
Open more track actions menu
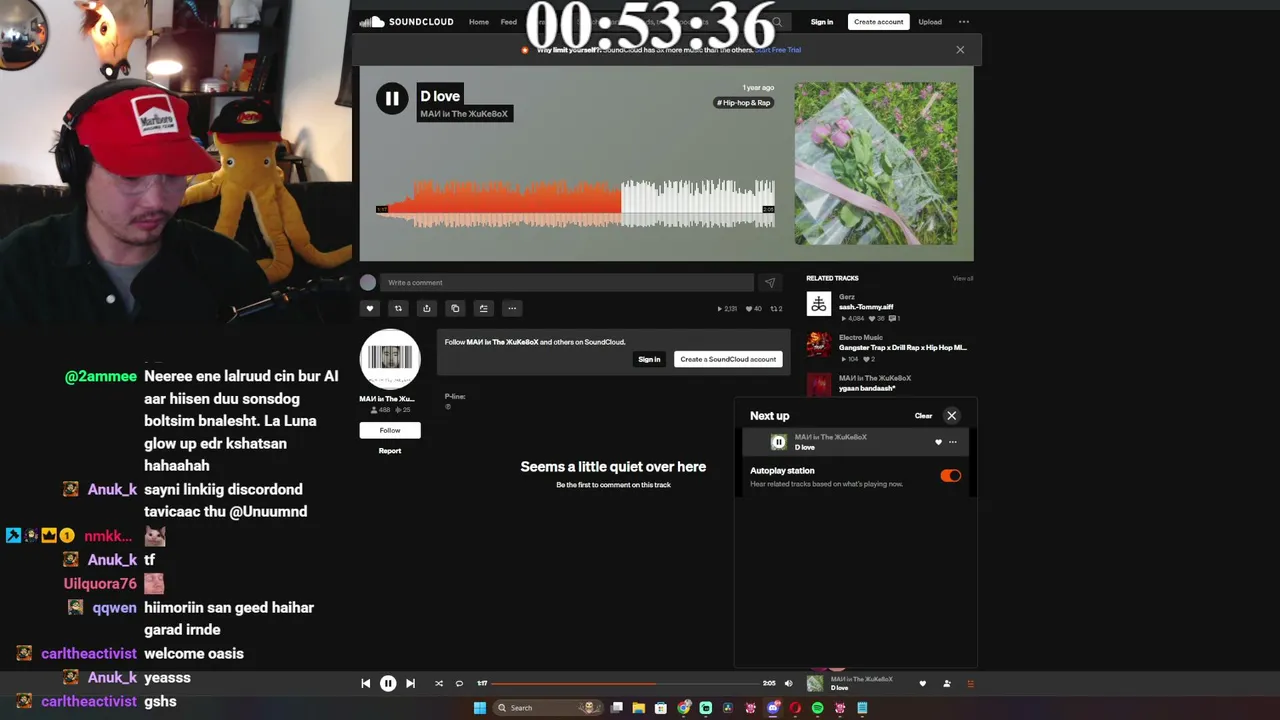click(512, 309)
